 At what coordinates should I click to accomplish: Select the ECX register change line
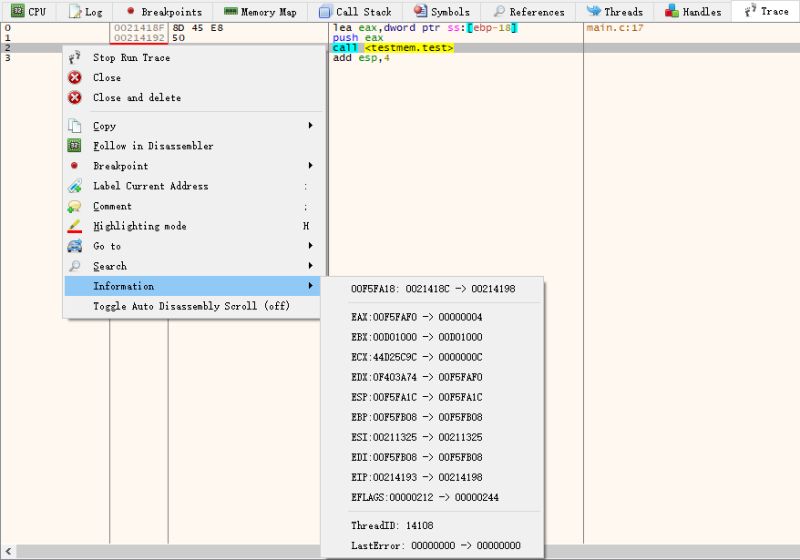tap(433, 357)
